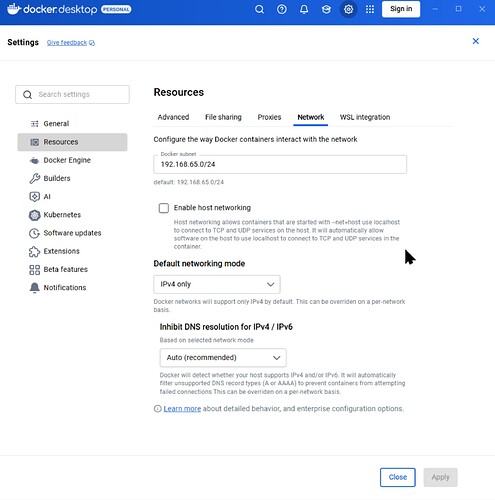Switch to the Proxies tab

269,117
